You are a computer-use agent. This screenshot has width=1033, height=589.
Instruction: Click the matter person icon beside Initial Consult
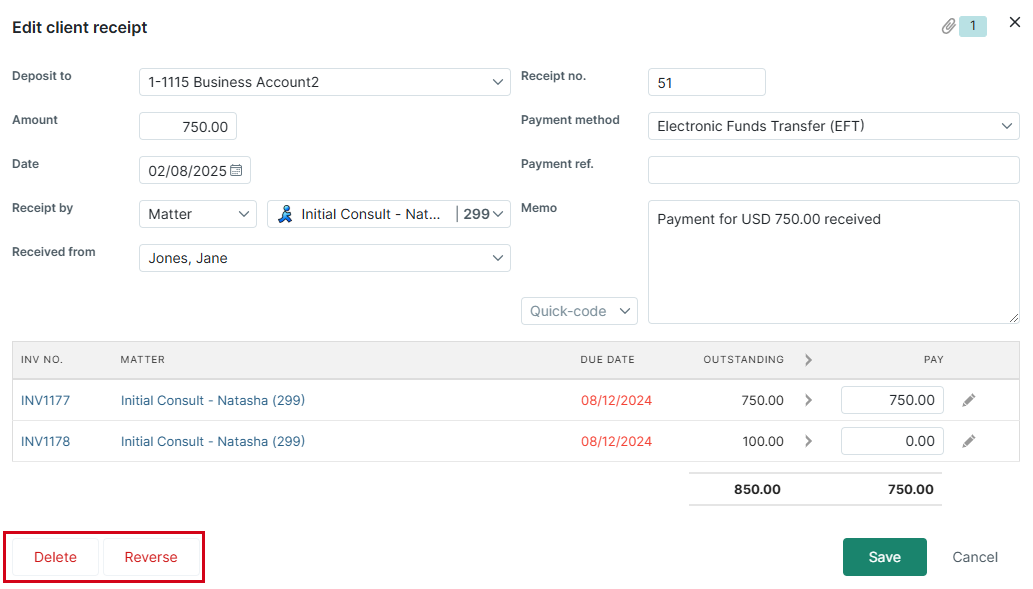[285, 214]
